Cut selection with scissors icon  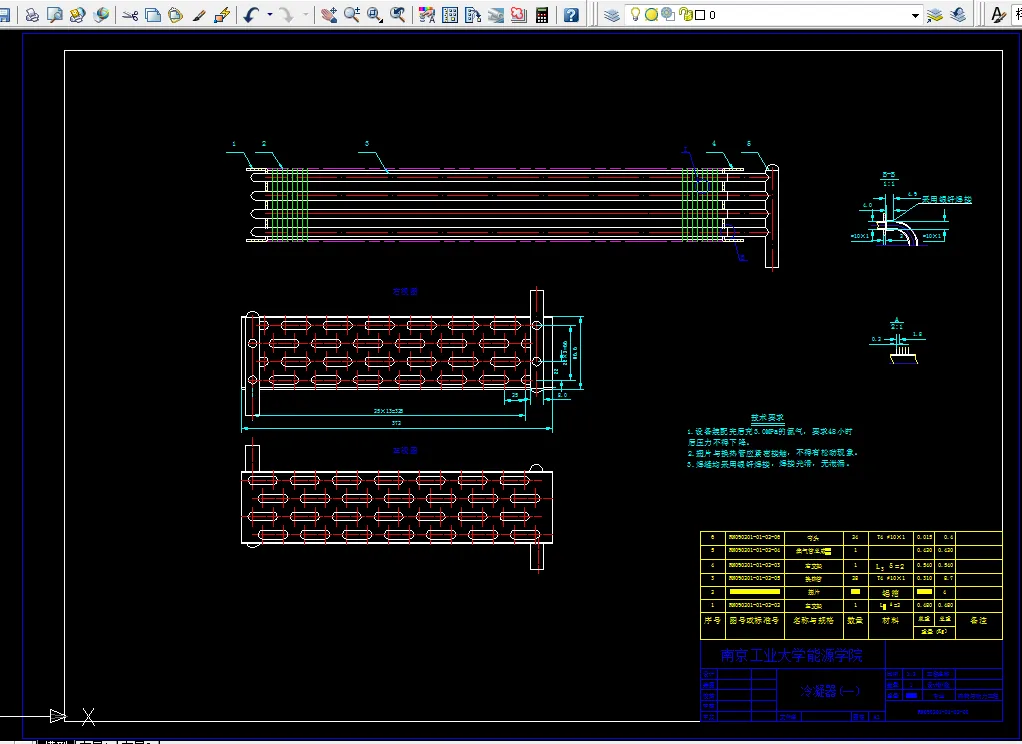pos(130,14)
